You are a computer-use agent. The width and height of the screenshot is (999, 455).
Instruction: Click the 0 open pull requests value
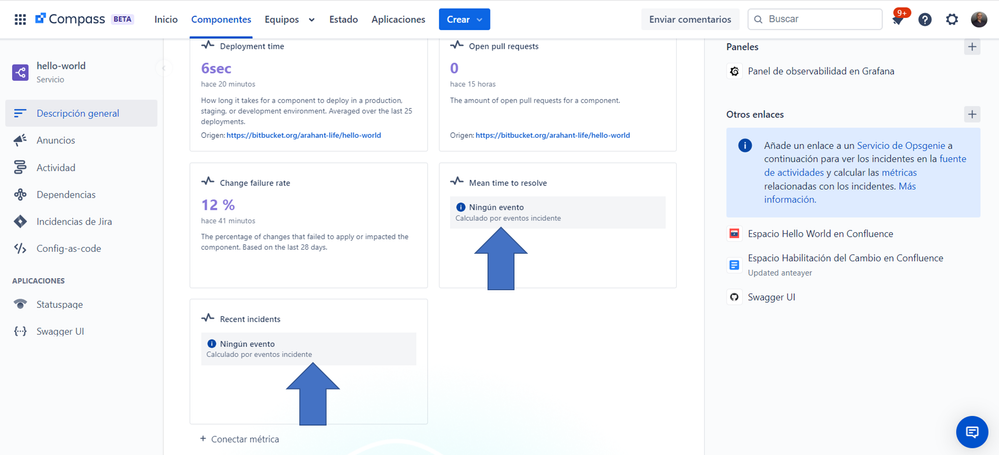(454, 68)
